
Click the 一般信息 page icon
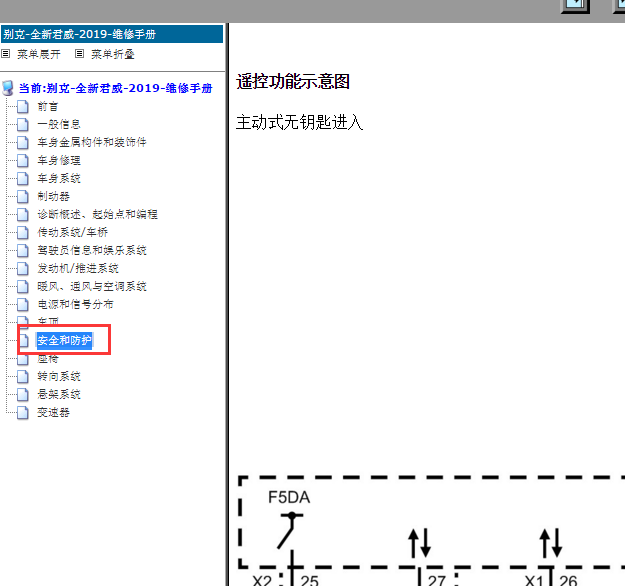pos(23,124)
